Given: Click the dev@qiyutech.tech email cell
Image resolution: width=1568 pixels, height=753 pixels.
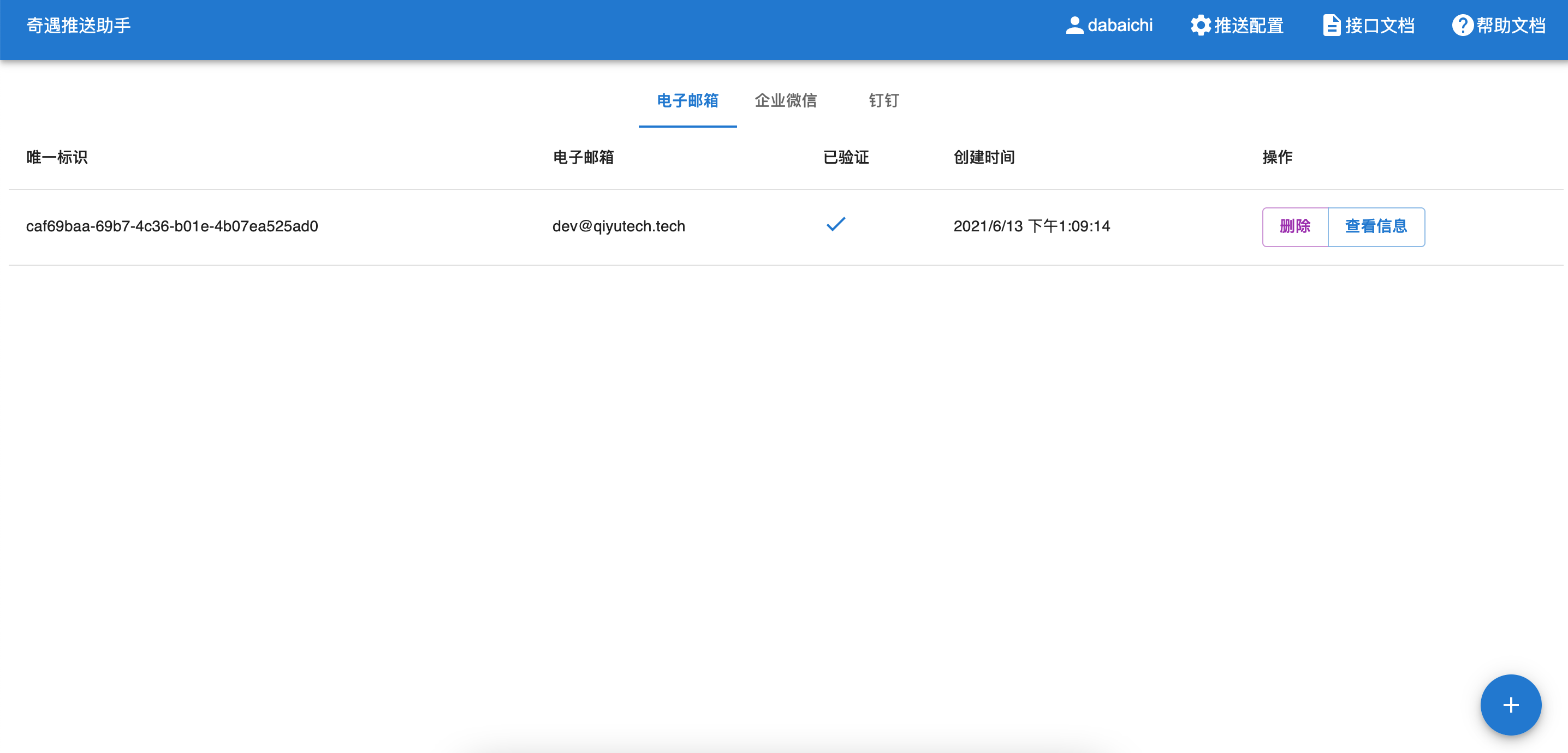Looking at the screenshot, I should coord(619,226).
